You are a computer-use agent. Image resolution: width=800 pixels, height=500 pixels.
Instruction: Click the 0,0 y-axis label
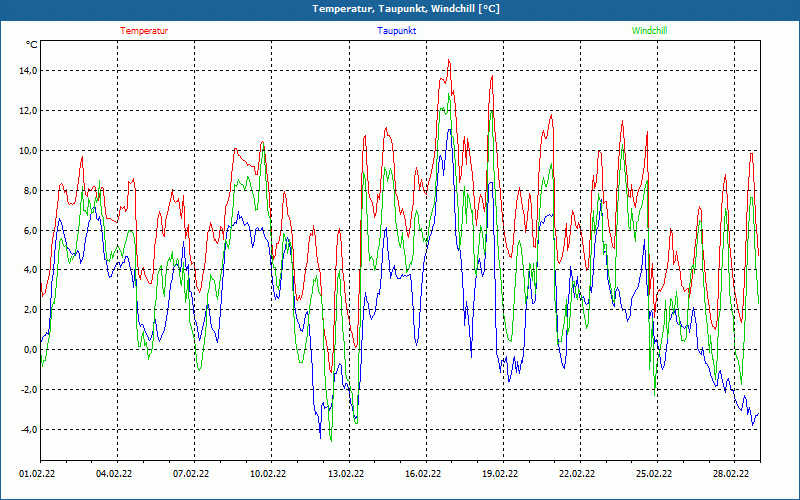click(29, 350)
